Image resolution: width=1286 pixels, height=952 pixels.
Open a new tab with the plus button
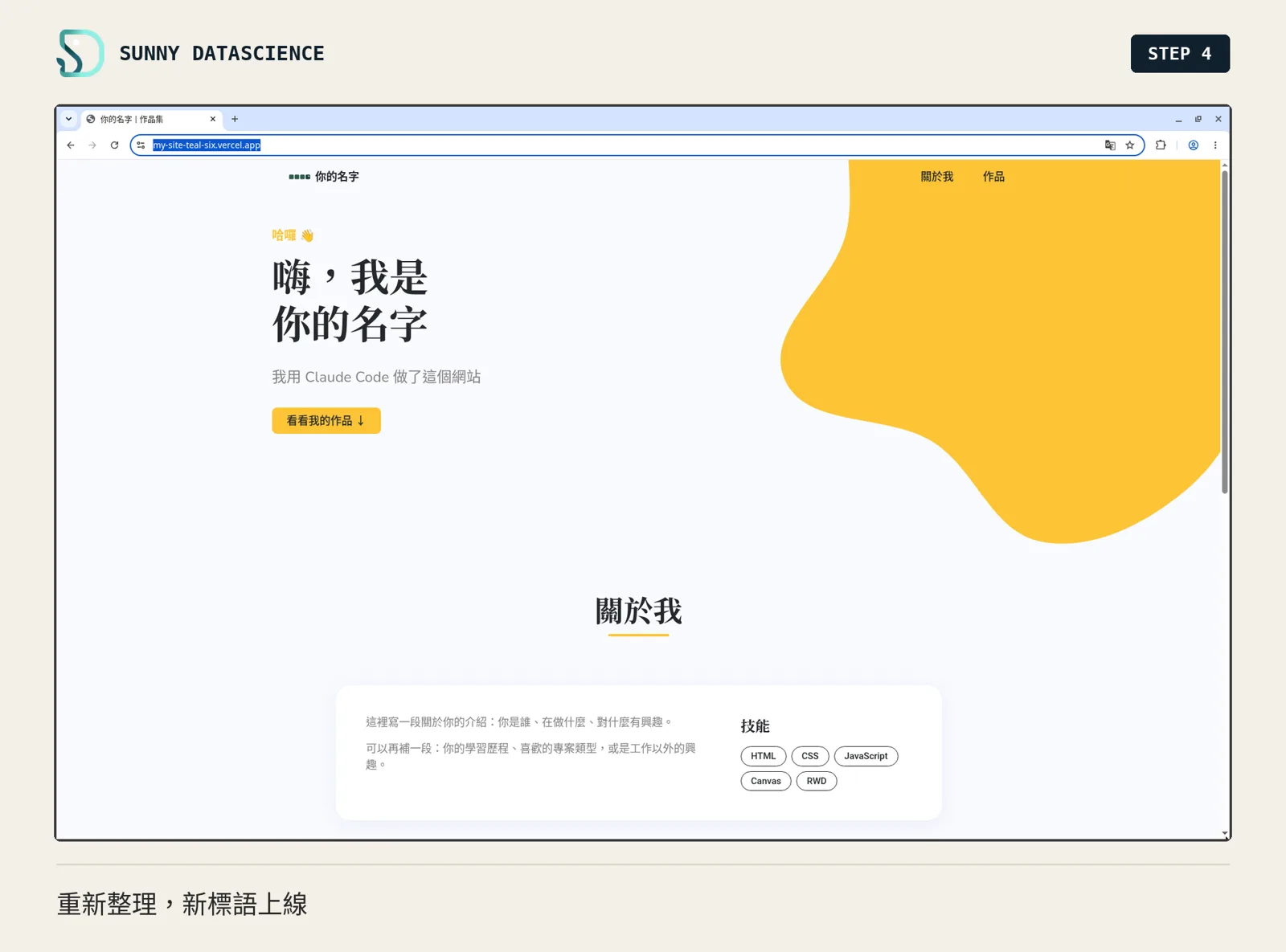point(235,119)
